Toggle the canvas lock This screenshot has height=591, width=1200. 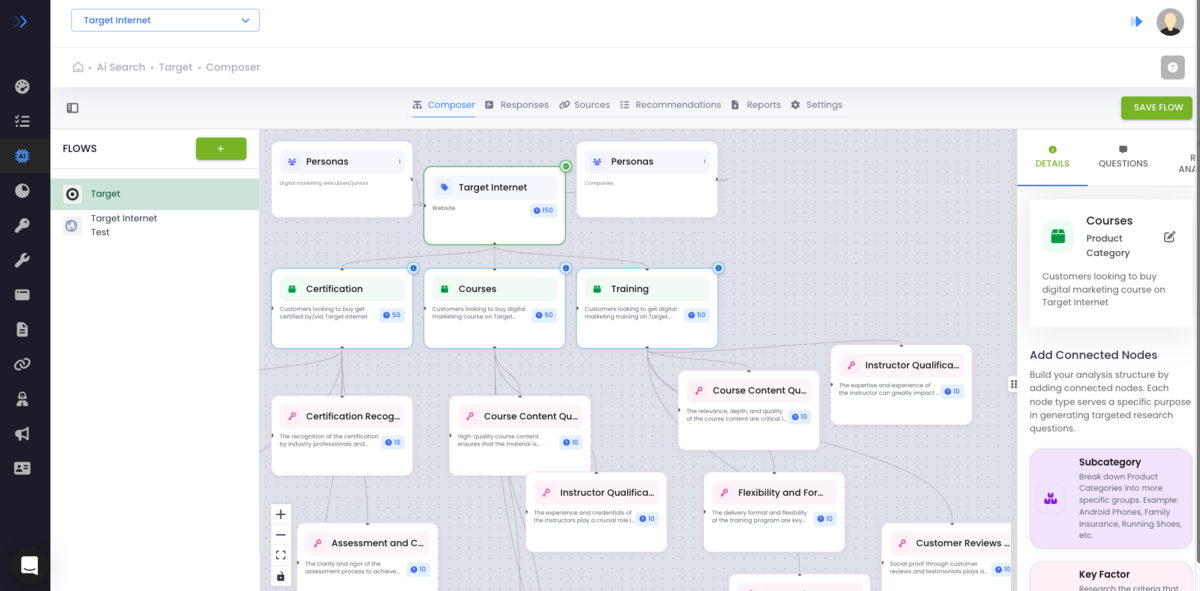281,577
